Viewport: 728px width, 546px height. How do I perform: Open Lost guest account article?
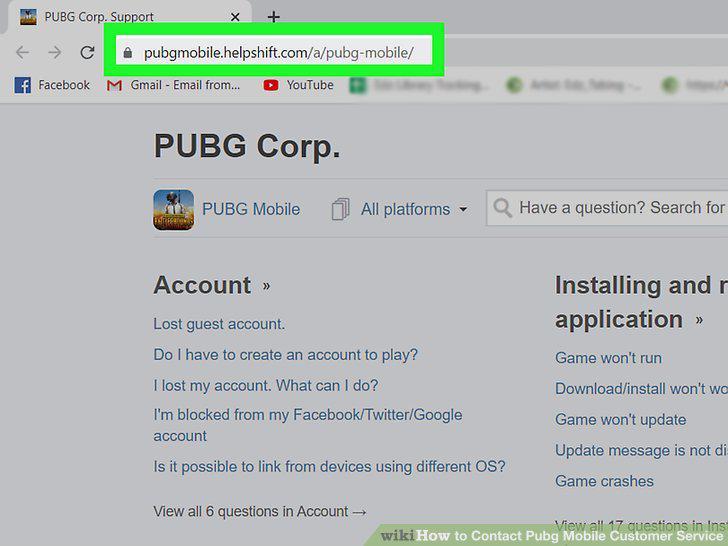pos(219,324)
